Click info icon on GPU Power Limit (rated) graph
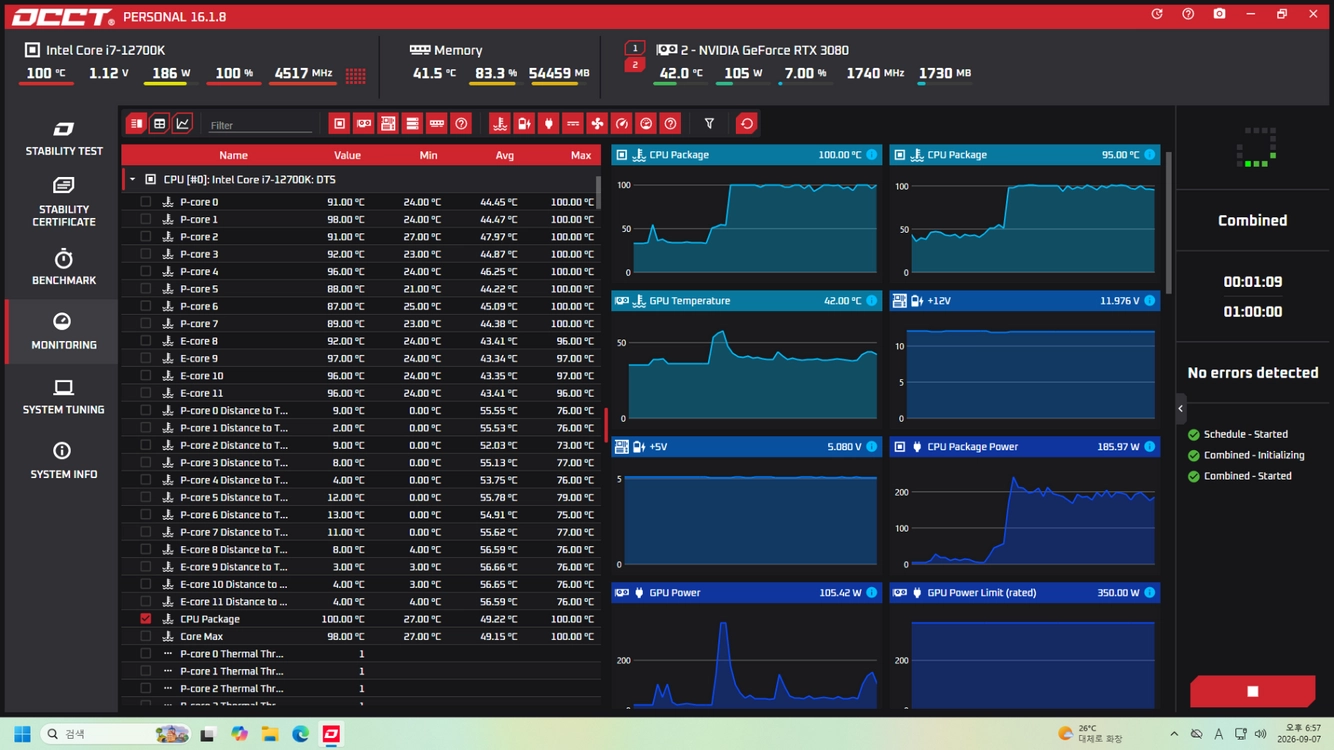Image resolution: width=1334 pixels, height=750 pixels. point(1150,593)
